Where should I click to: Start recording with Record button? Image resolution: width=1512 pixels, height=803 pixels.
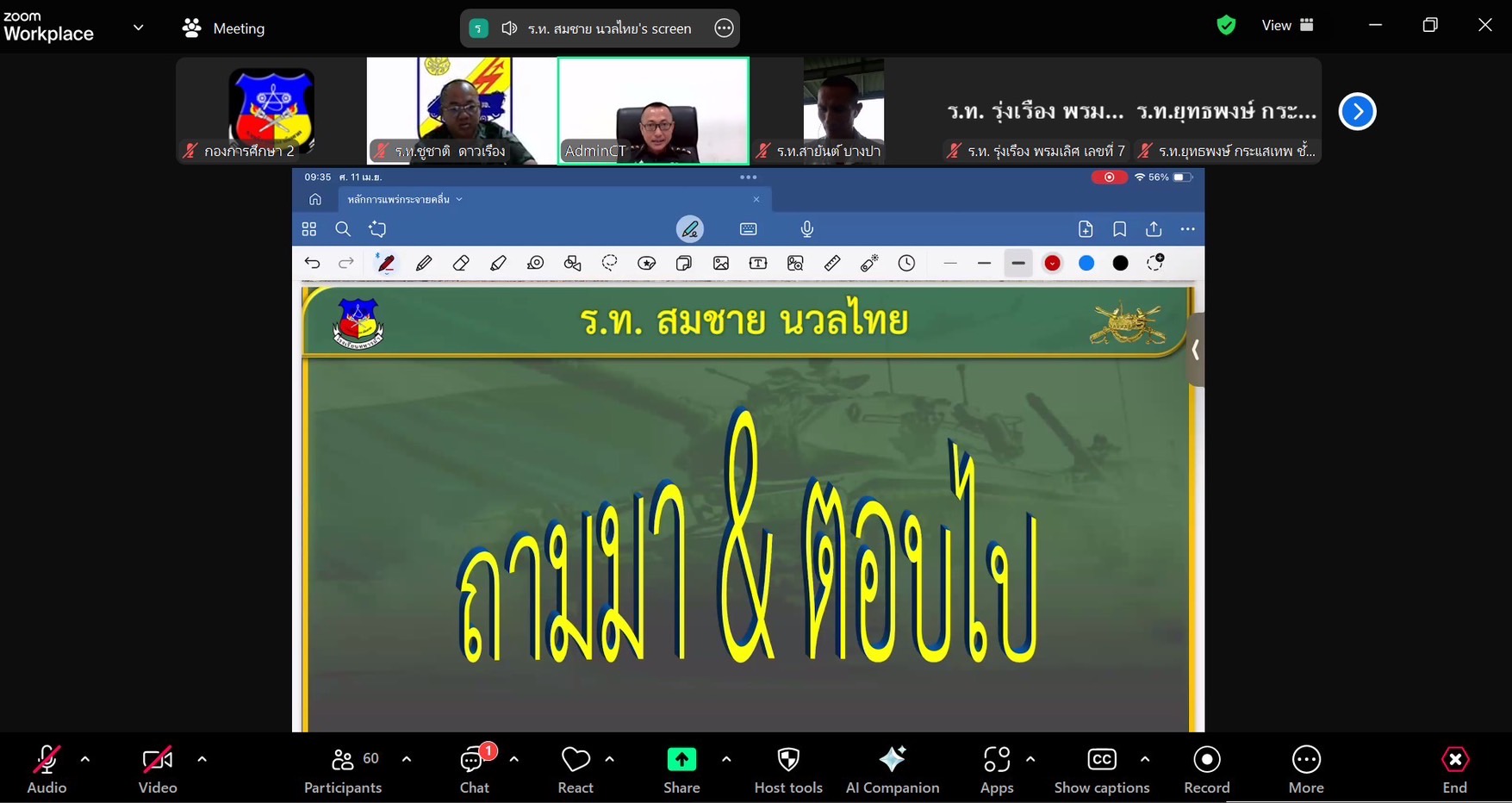tap(1206, 769)
